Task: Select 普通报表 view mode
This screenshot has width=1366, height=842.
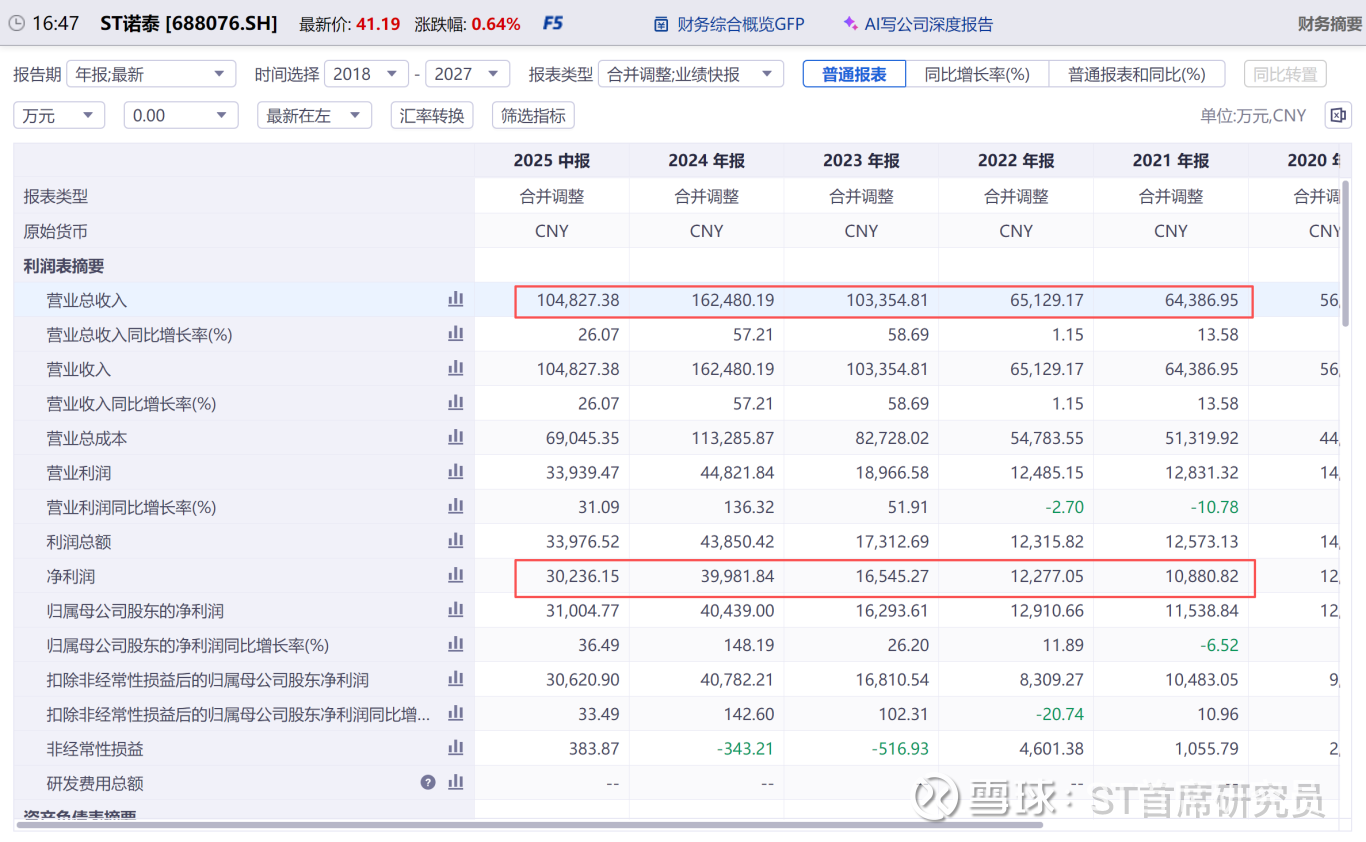Action: pyautogui.click(x=854, y=74)
